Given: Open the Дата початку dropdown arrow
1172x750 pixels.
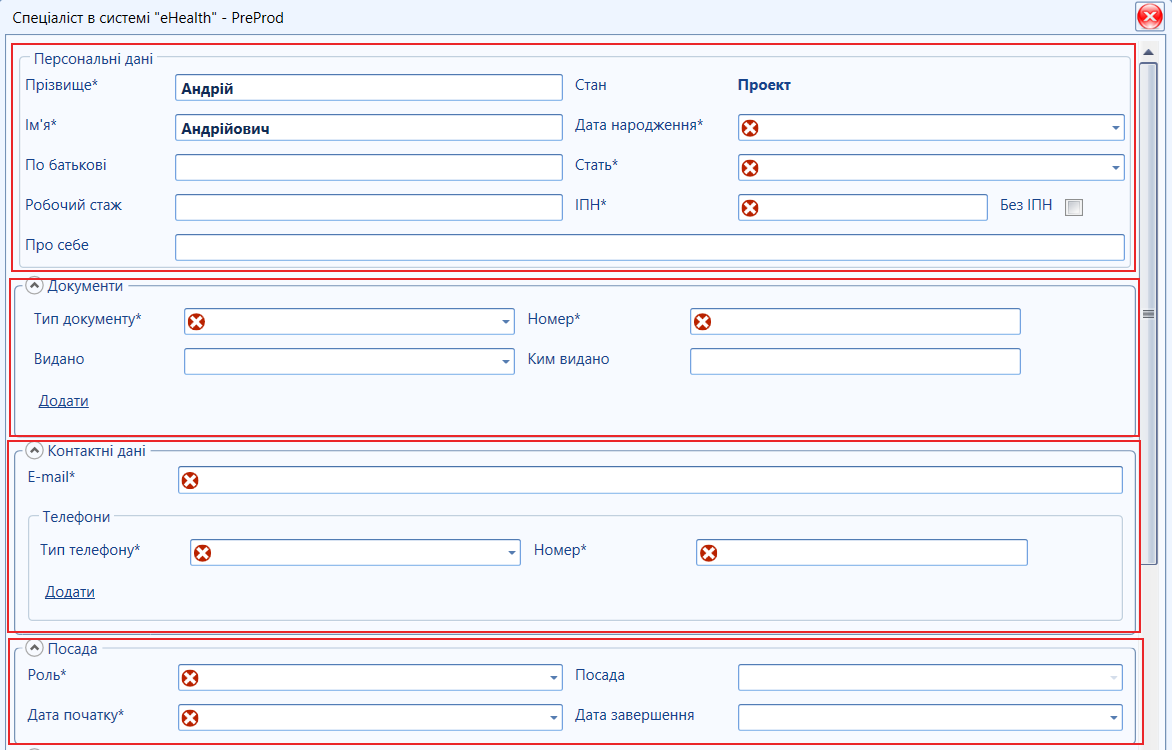Looking at the screenshot, I should [553, 718].
